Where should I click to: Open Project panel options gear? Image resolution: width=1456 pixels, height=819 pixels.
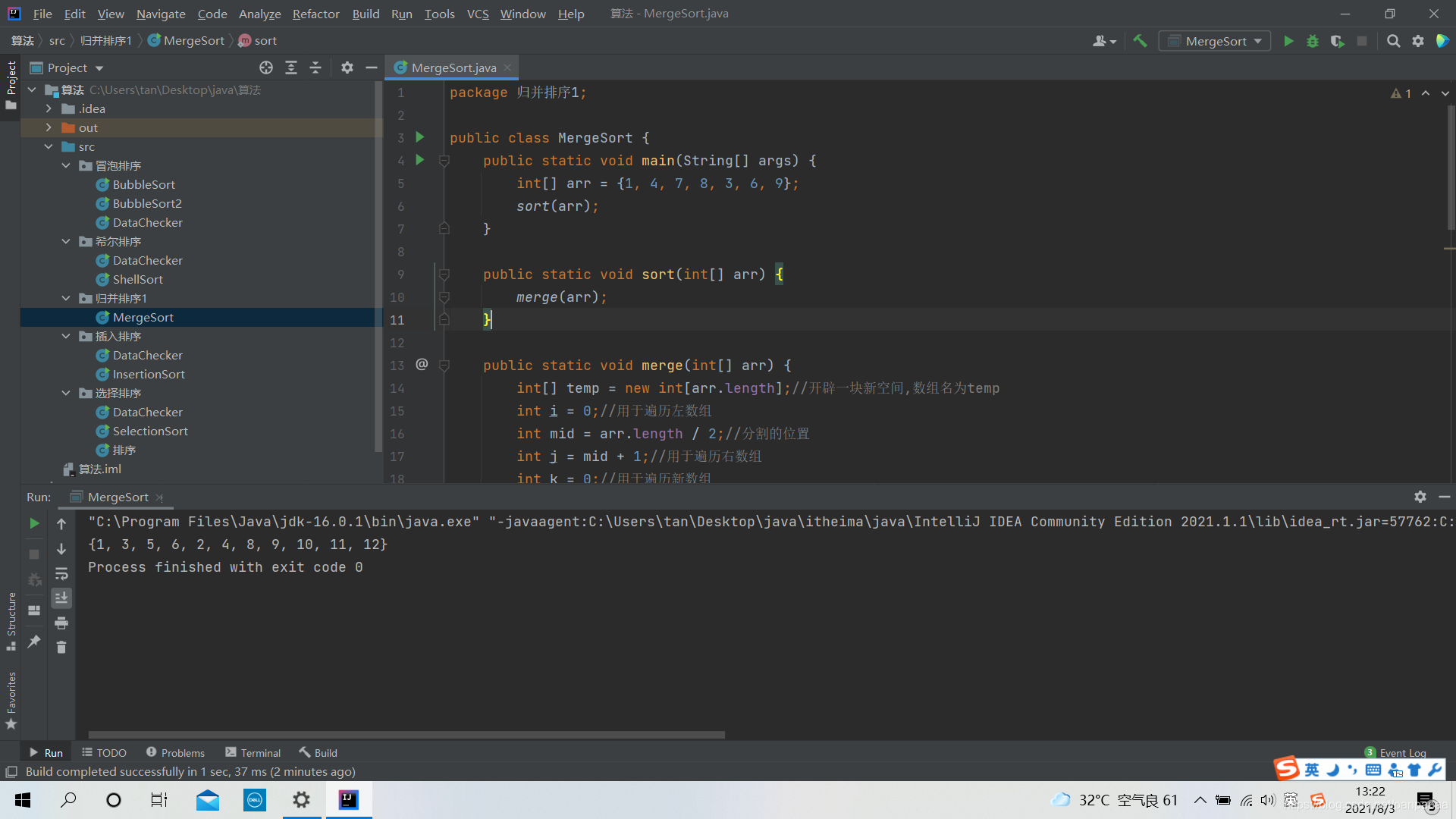click(347, 67)
